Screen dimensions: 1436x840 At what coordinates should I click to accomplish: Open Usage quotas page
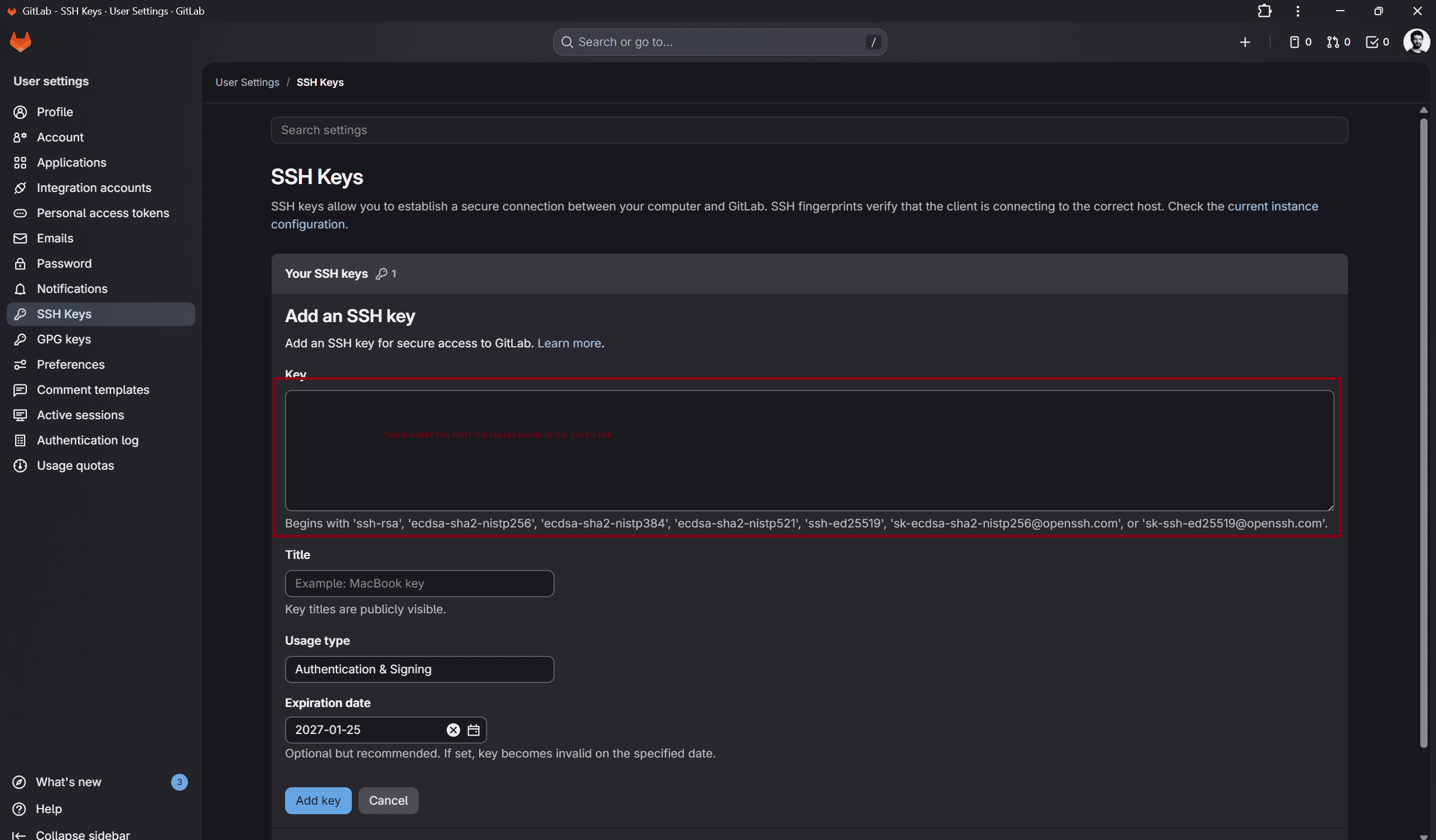click(75, 465)
